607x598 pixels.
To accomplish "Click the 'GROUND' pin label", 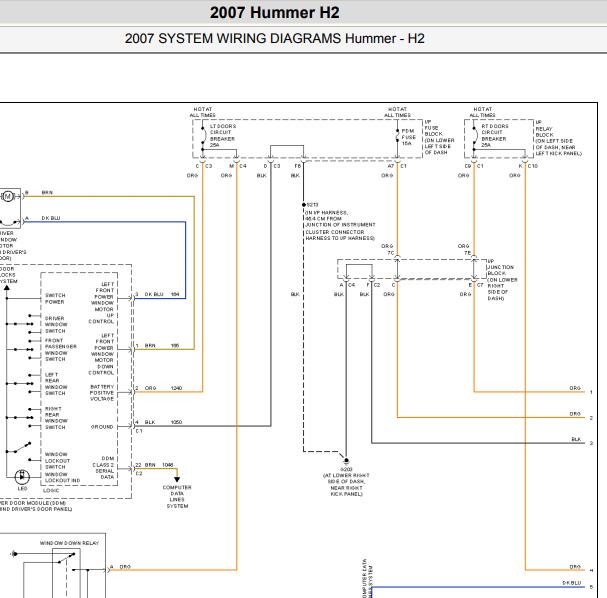I will [x=102, y=427].
